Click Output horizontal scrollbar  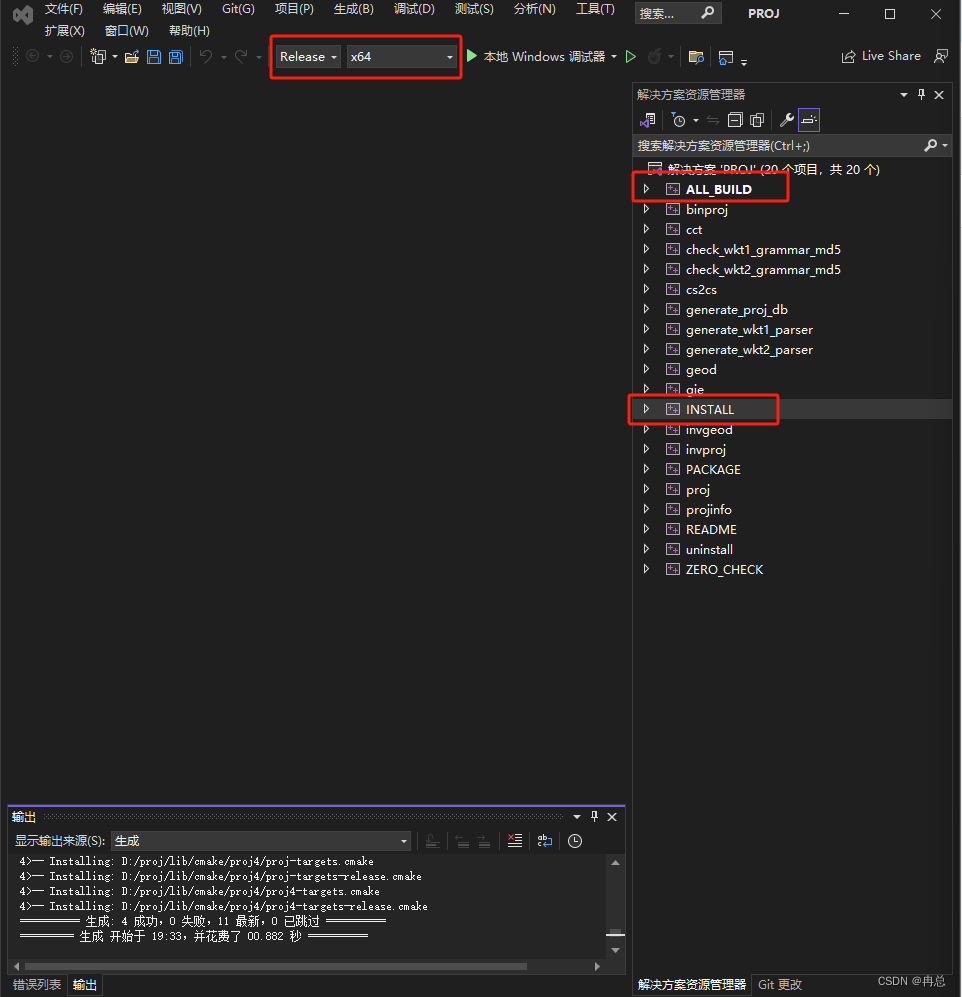(x=276, y=966)
